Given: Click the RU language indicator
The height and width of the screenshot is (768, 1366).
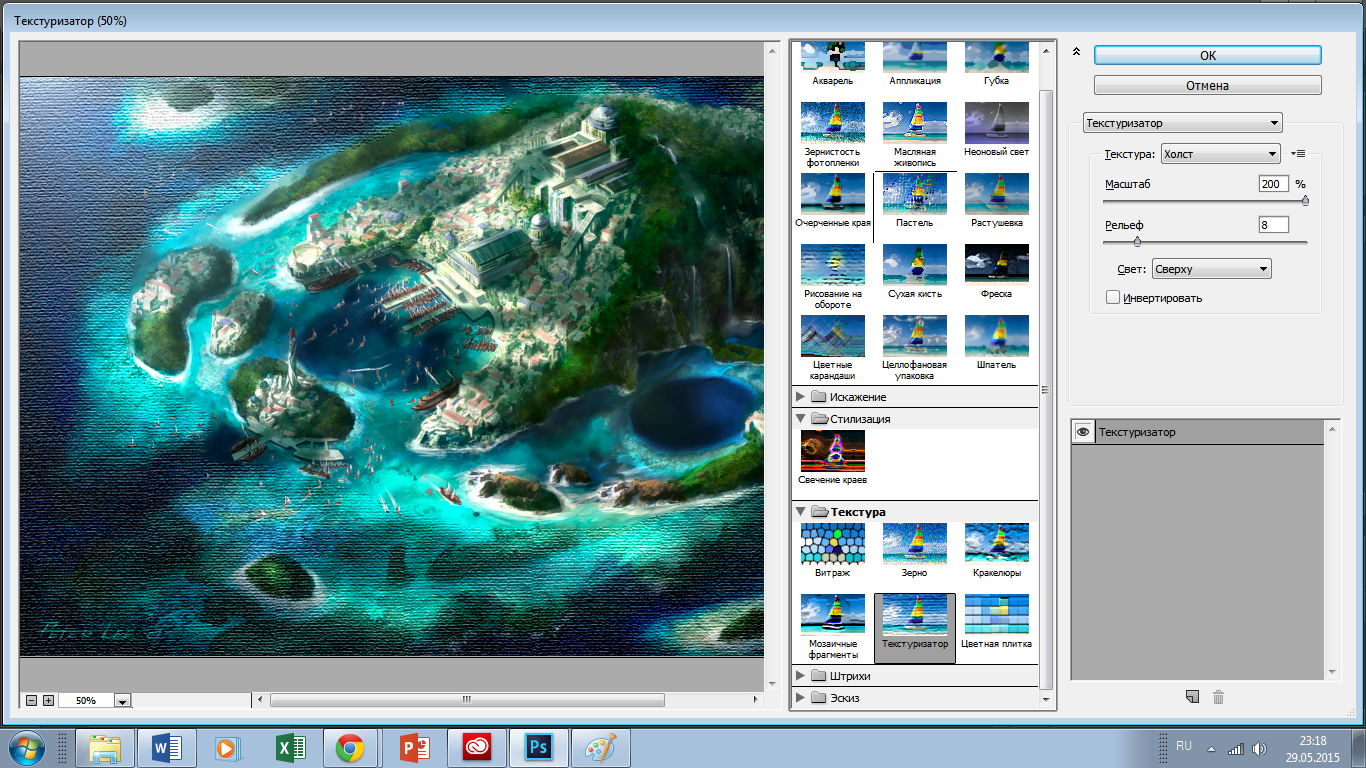Looking at the screenshot, I should 1184,746.
